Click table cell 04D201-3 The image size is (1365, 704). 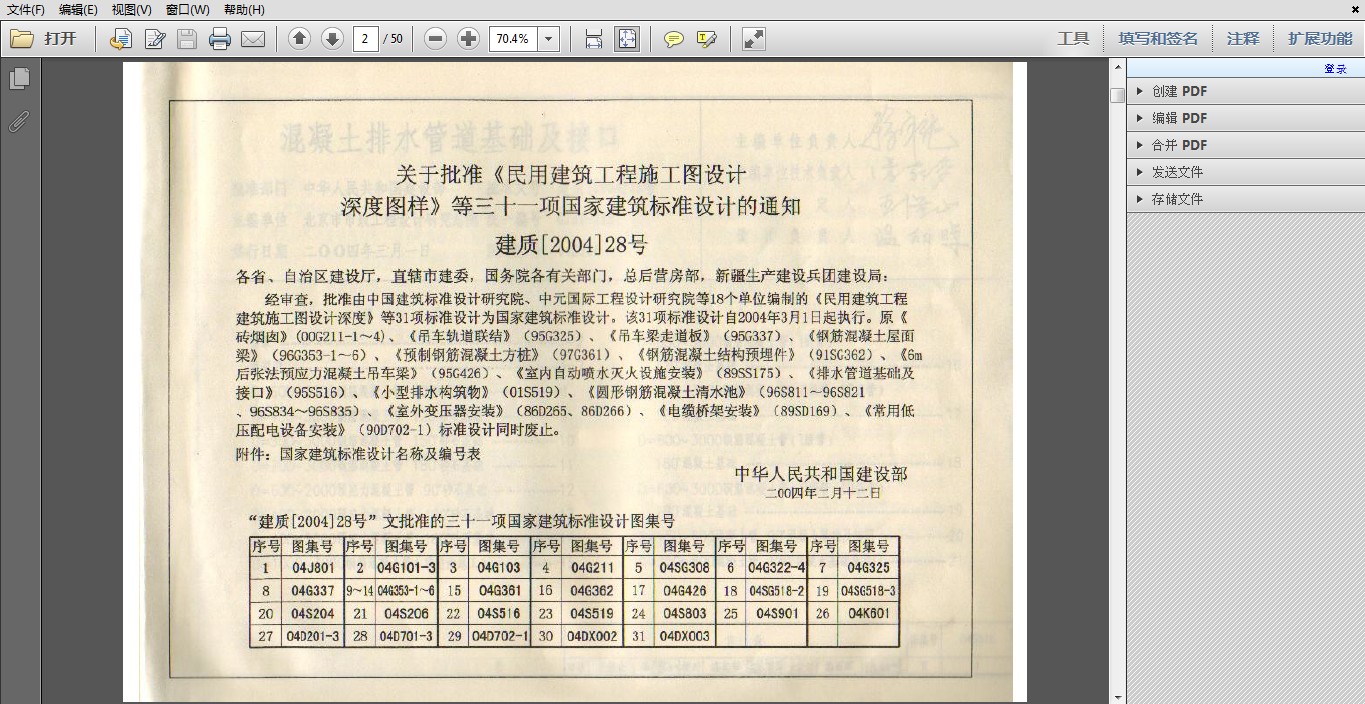coord(312,636)
